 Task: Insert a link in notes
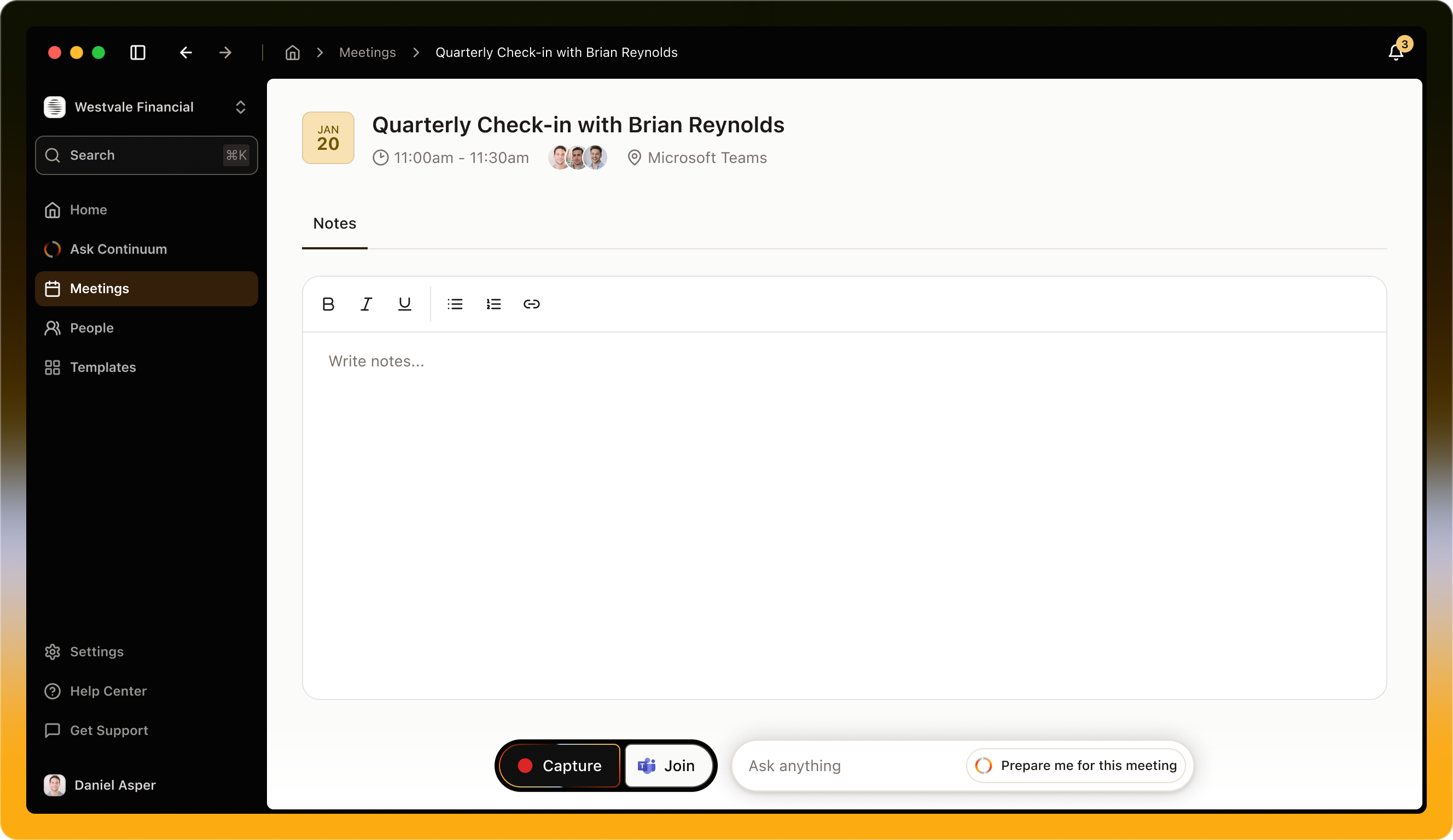click(532, 304)
